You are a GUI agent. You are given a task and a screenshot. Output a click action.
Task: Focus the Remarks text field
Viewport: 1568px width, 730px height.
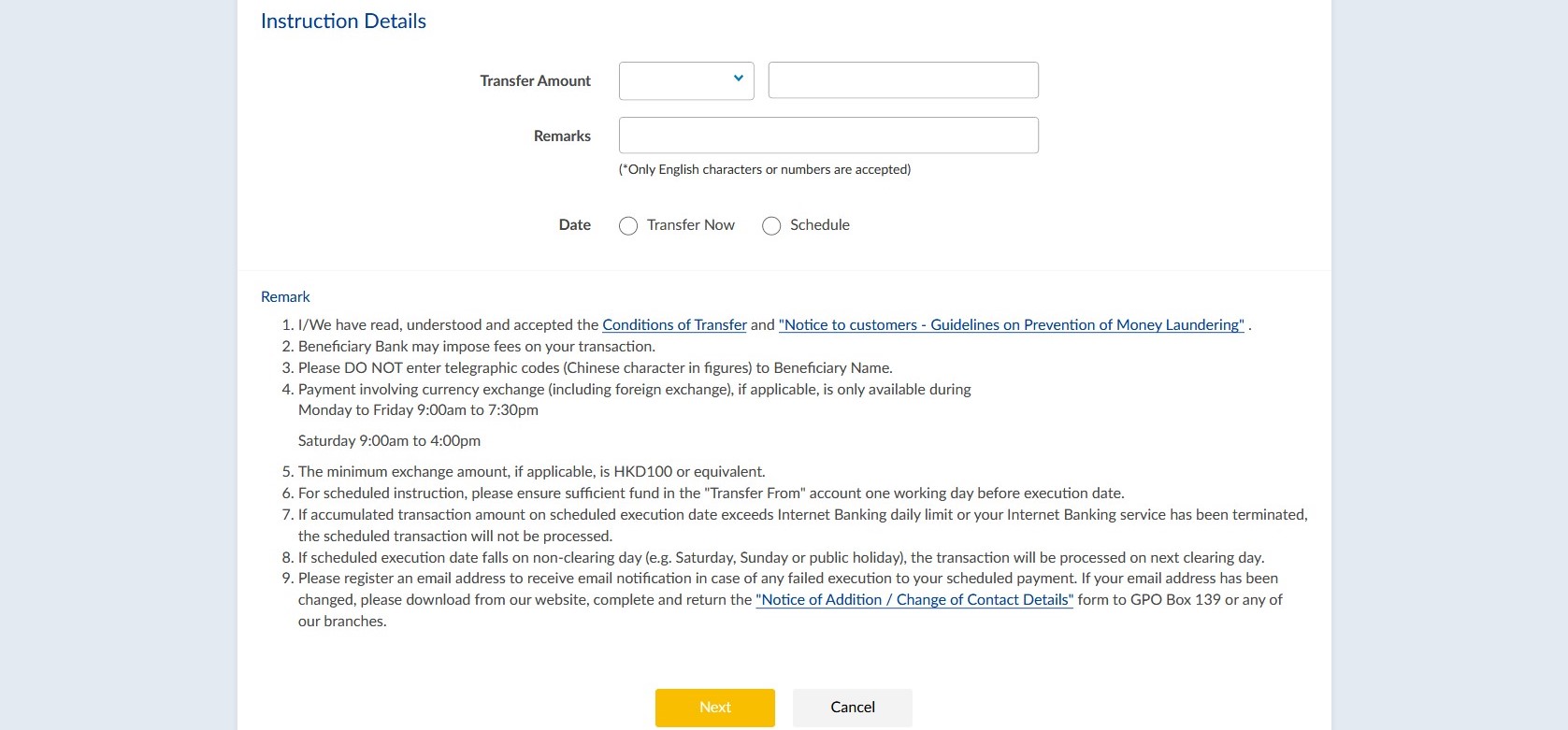tap(827, 136)
